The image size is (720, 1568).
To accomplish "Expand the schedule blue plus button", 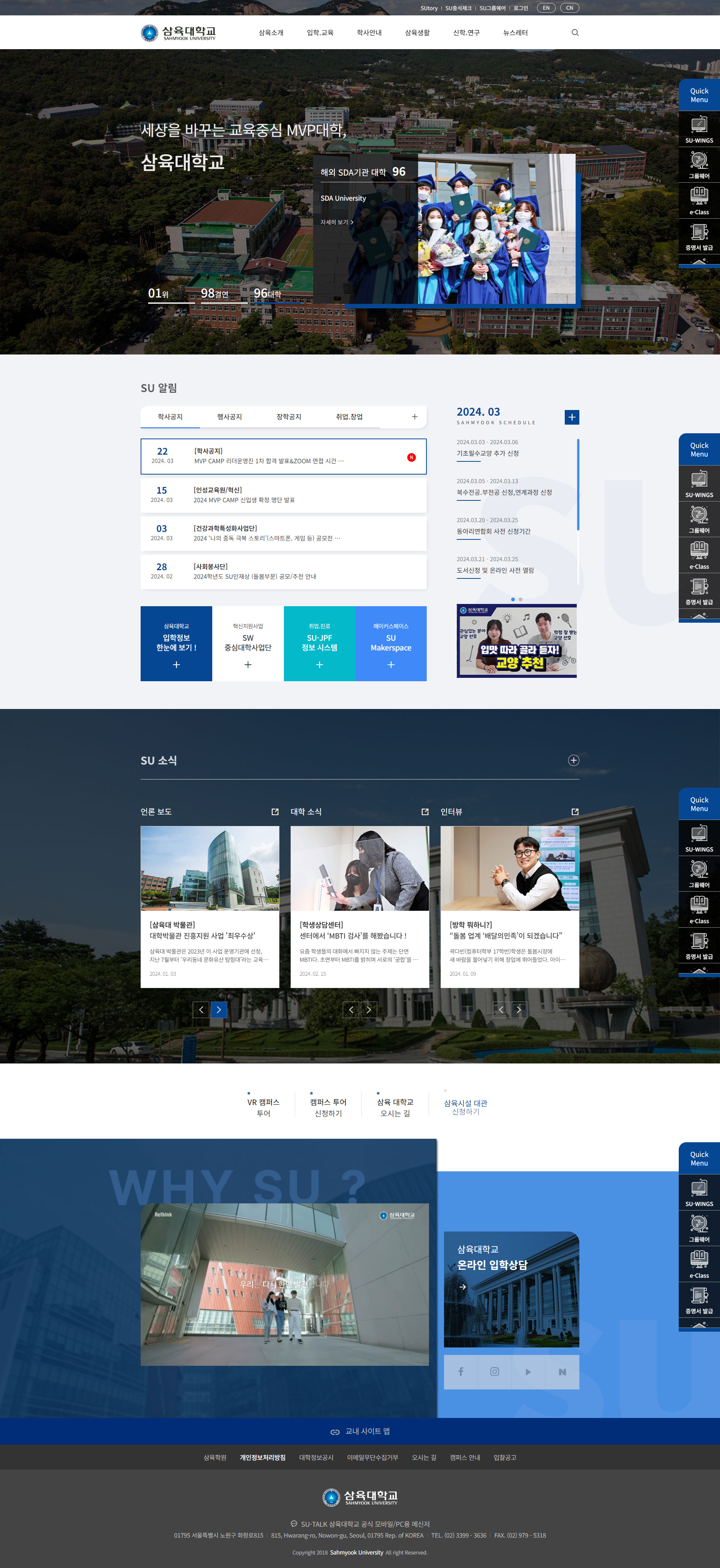I will click(571, 417).
